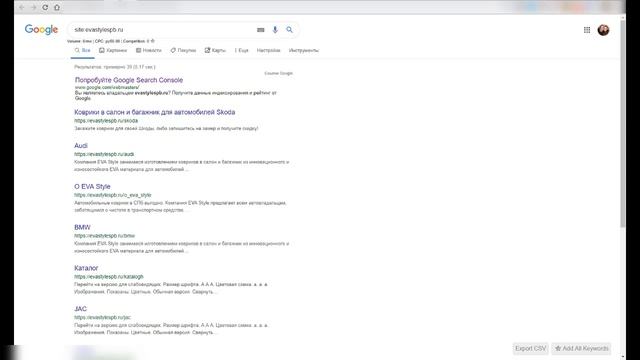Open Попробуйте Google Search Console link
The height and width of the screenshot is (360, 640).
pos(129,80)
